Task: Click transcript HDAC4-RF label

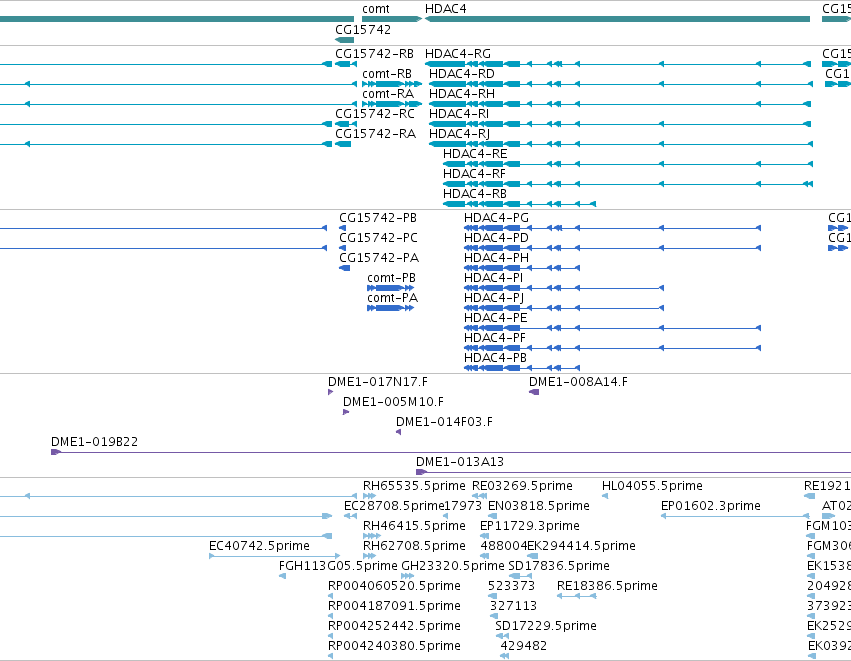Action: 474,174
